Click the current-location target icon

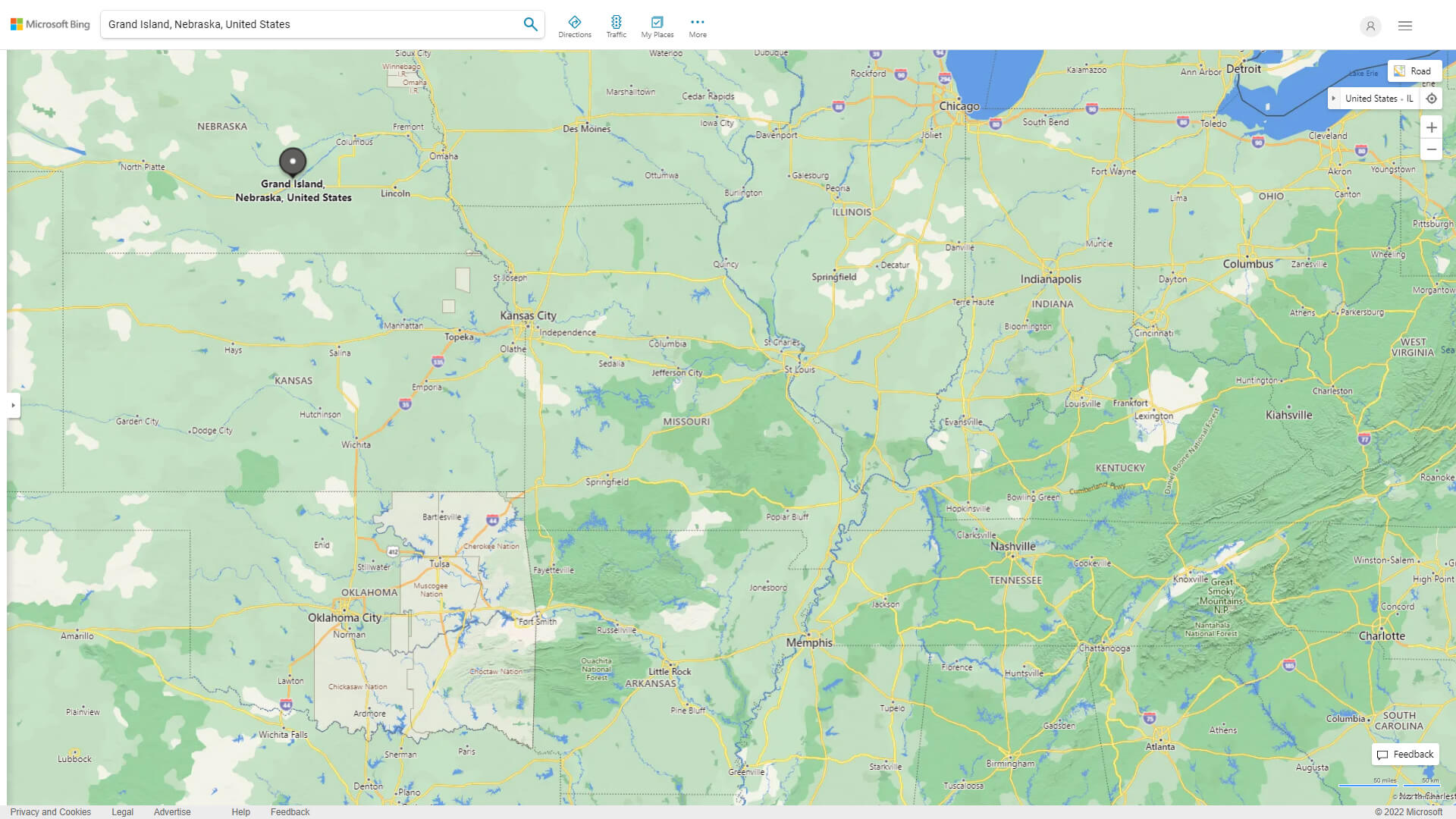coord(1432,98)
